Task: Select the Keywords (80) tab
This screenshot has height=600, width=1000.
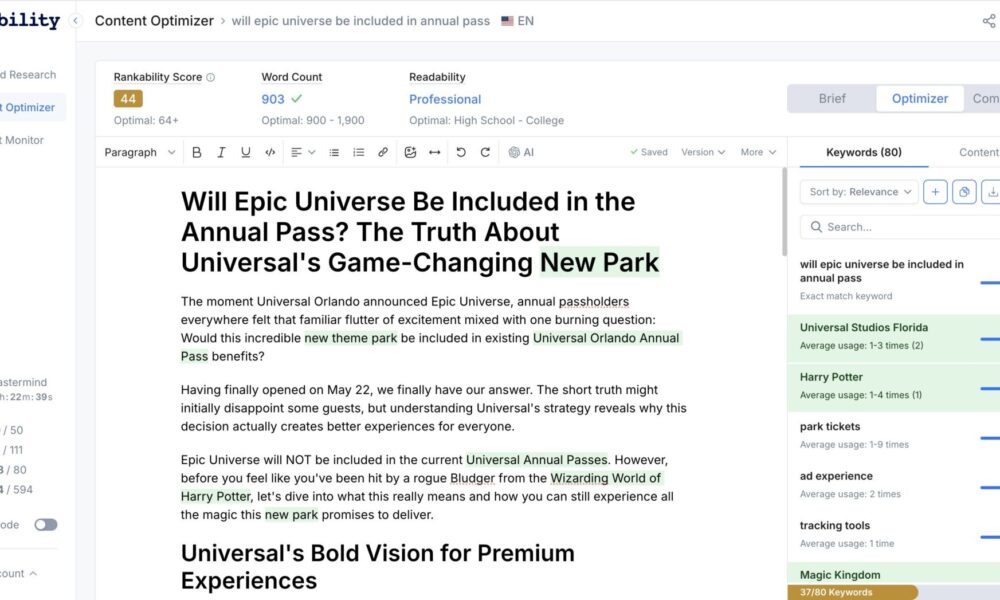Action: [x=864, y=152]
